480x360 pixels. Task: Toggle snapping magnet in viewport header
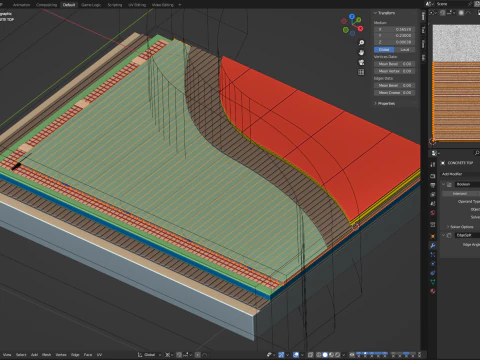click(179, 355)
